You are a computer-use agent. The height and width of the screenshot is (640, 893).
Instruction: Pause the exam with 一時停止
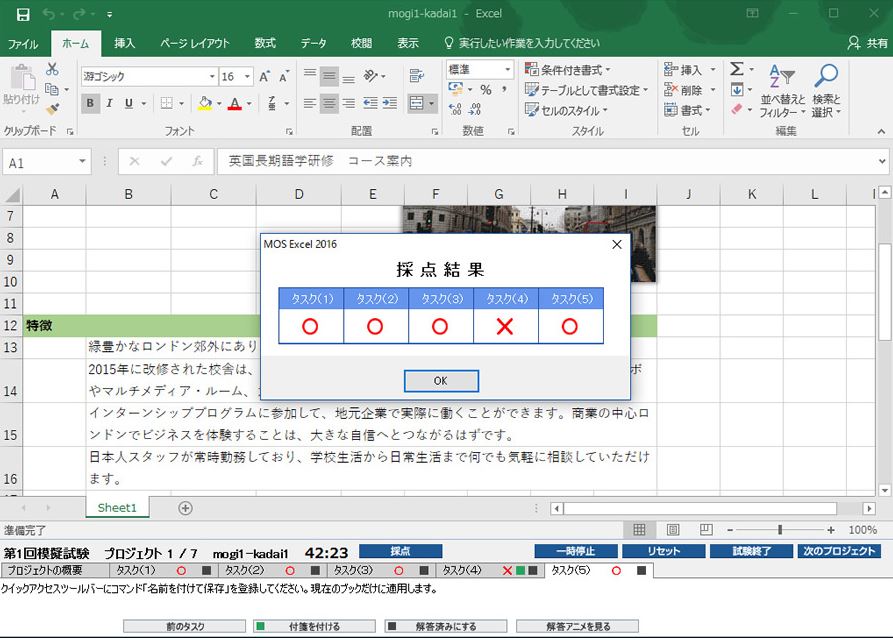coord(576,551)
